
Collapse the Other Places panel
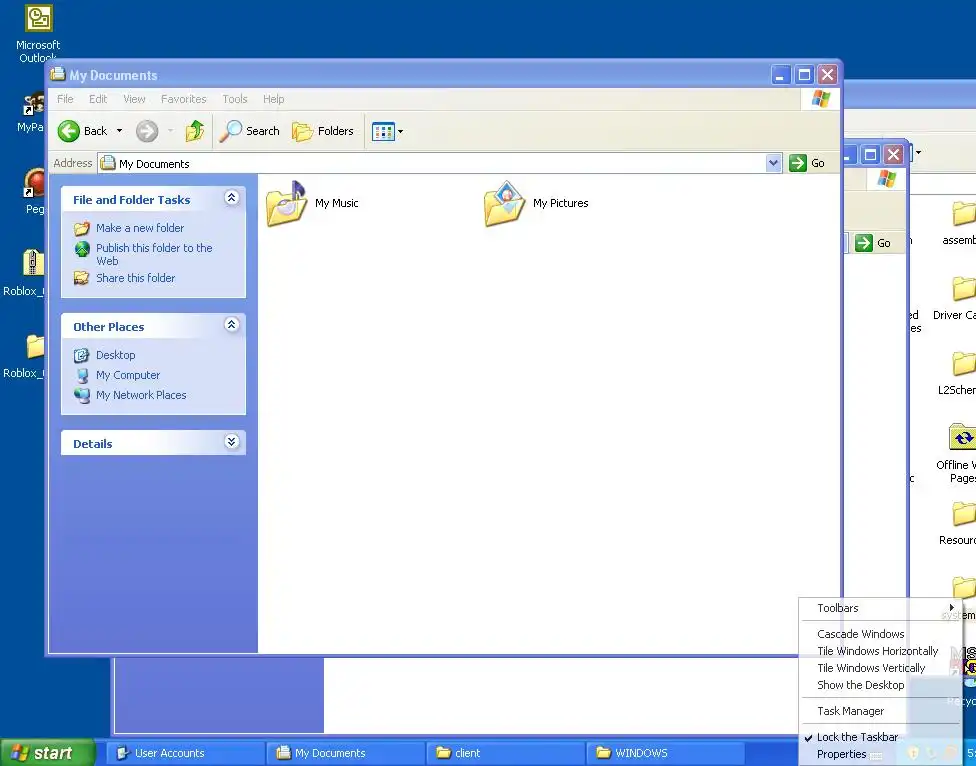232,325
